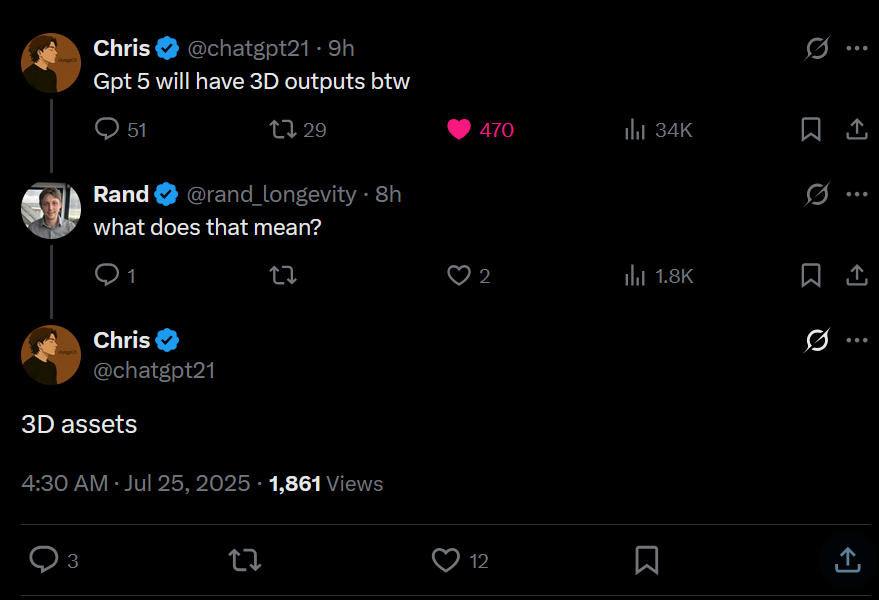Open Rand's profile via @rand_longevity handle
Screen dimensions: 879x600
coord(271,194)
